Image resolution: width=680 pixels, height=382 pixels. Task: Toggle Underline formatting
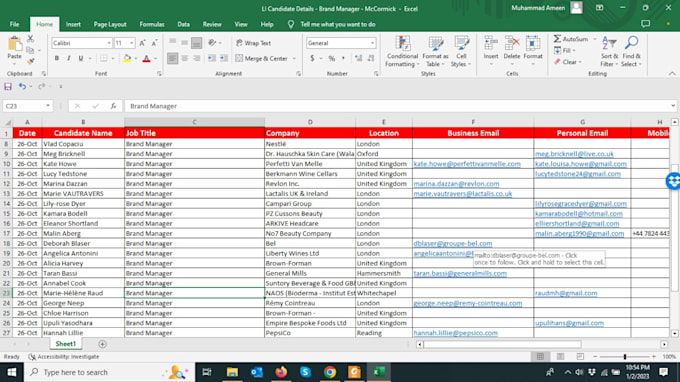click(x=81, y=59)
